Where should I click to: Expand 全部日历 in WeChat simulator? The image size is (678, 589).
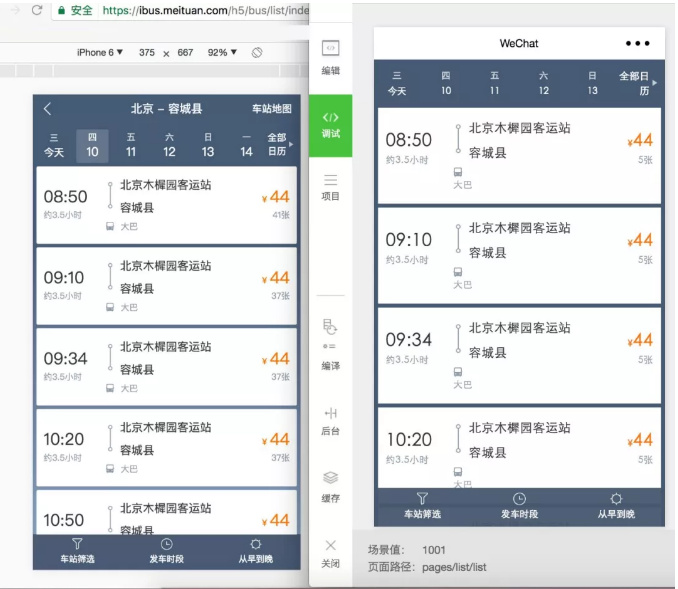[637, 83]
